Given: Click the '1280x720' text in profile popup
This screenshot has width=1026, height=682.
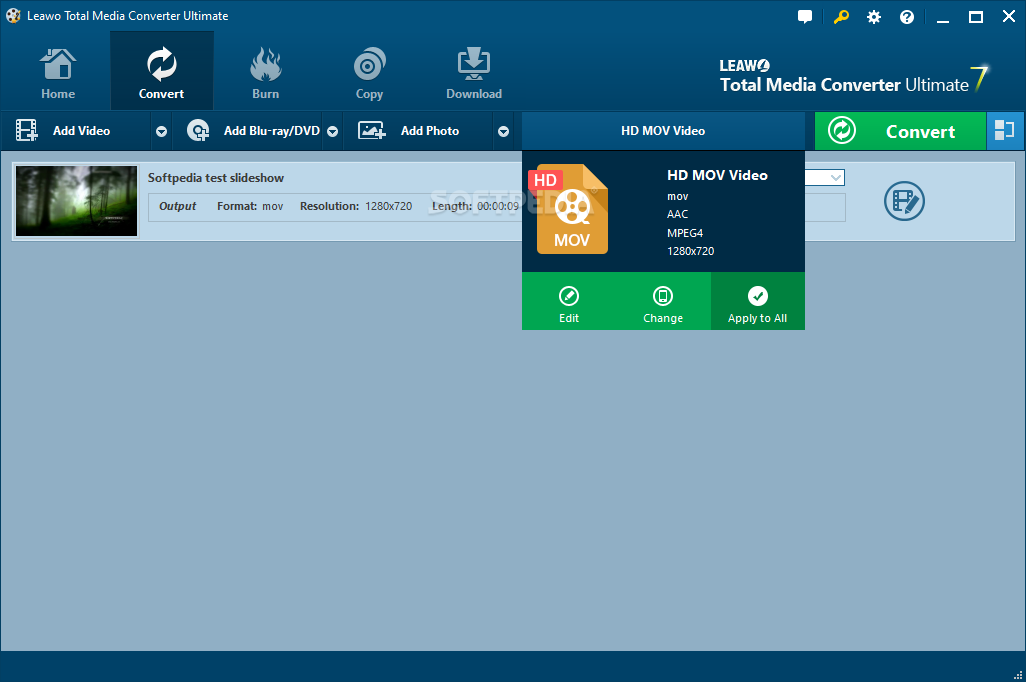Looking at the screenshot, I should (690, 251).
